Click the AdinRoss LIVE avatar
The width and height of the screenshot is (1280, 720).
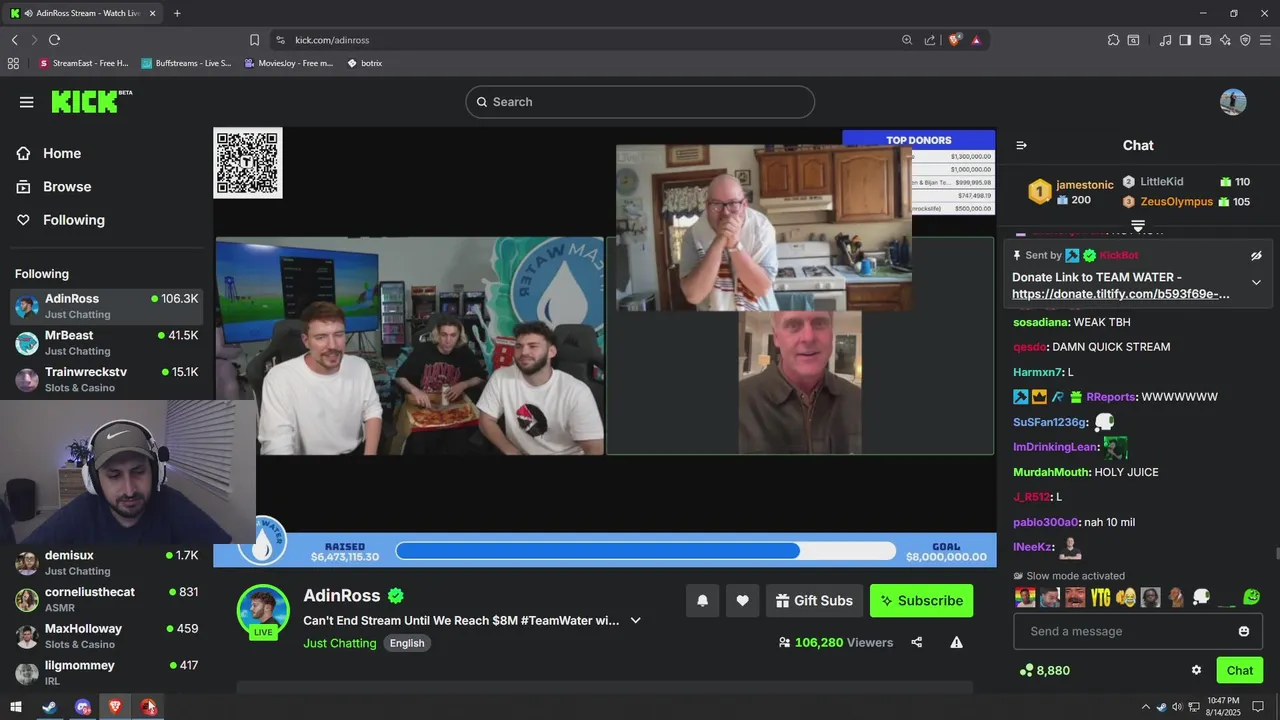(x=263, y=611)
